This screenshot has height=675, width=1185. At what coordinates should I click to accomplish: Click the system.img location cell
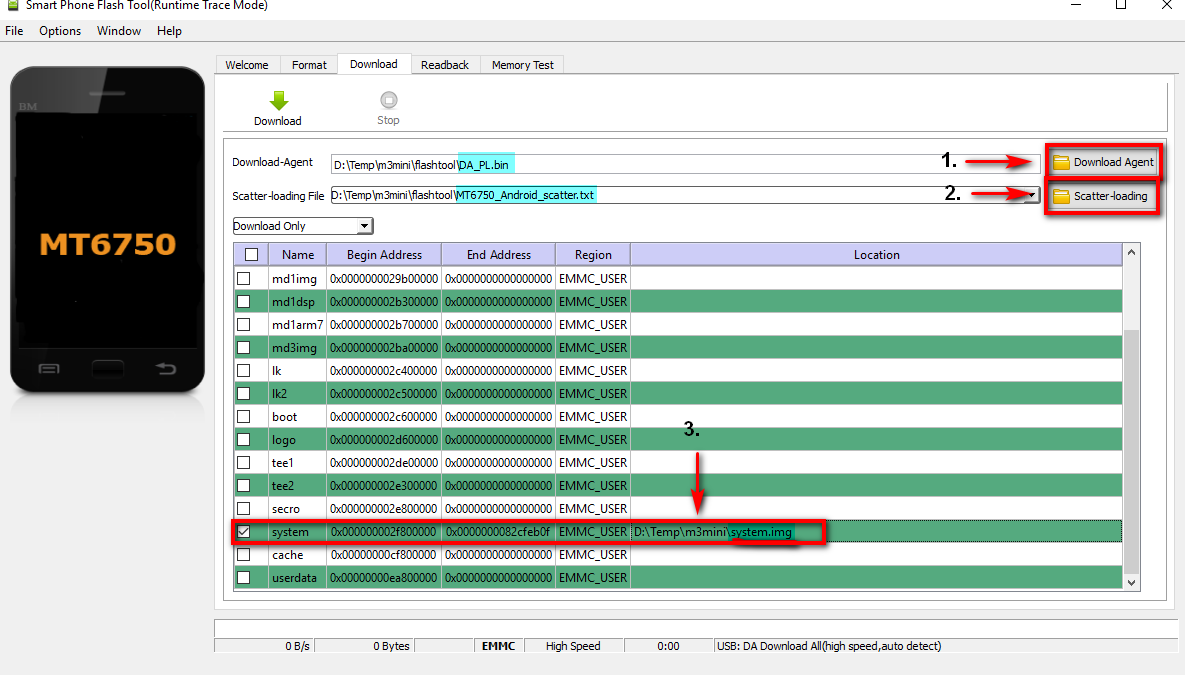click(713, 532)
